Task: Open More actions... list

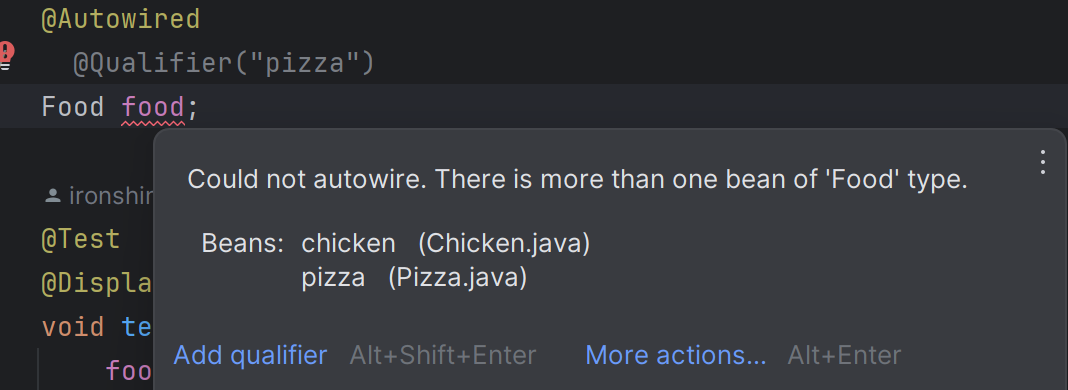Action: coord(676,355)
